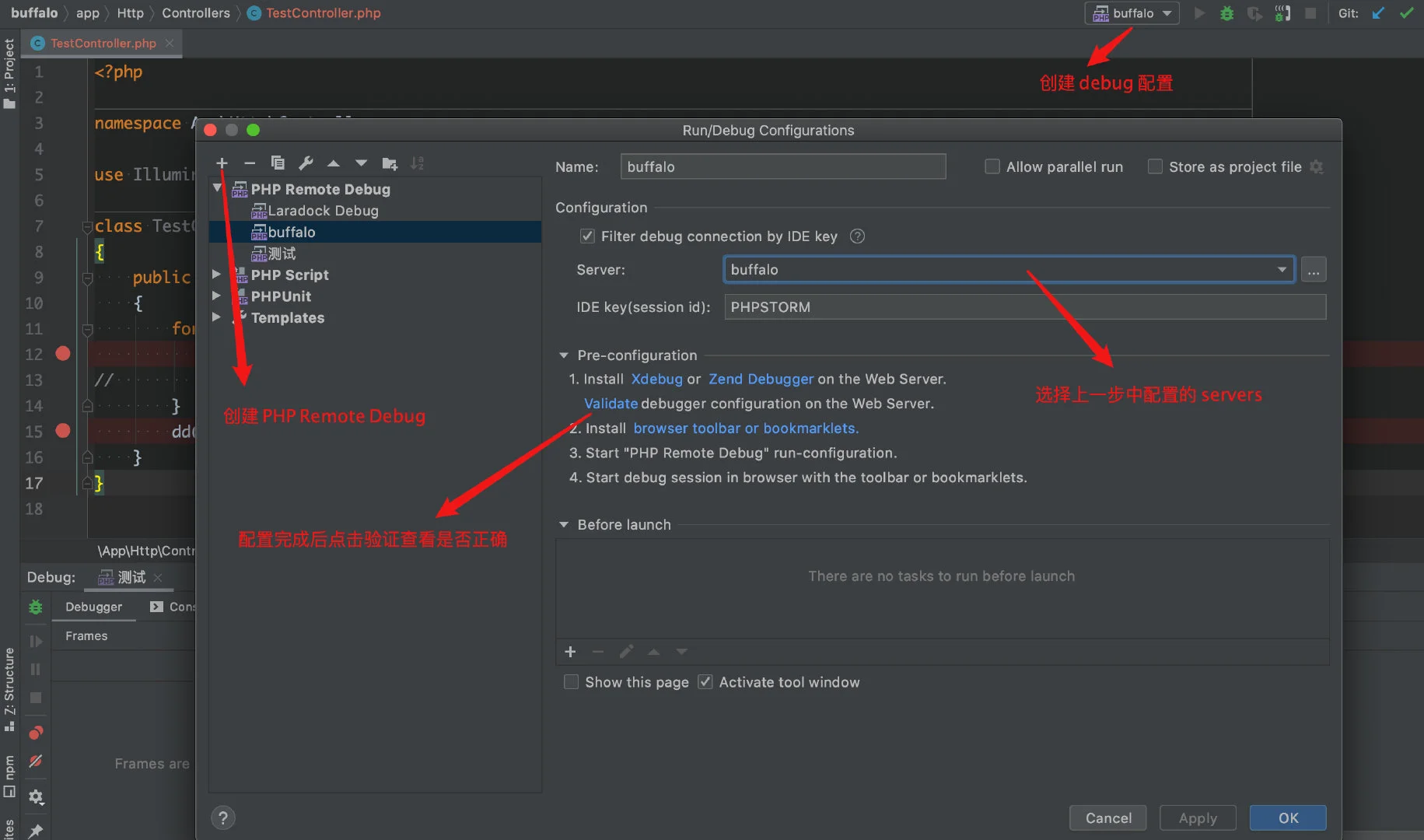Expand the PHP Script tree node
1424x840 pixels.
click(x=217, y=275)
